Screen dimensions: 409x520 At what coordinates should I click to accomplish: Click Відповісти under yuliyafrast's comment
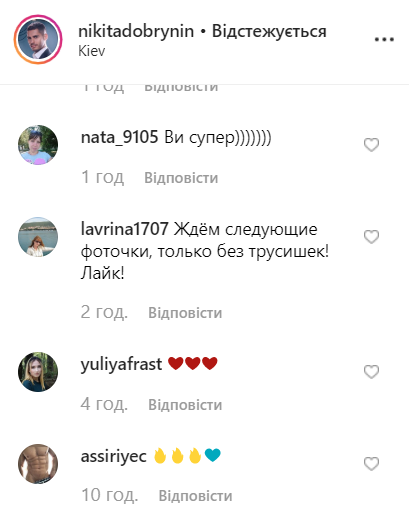(185, 405)
